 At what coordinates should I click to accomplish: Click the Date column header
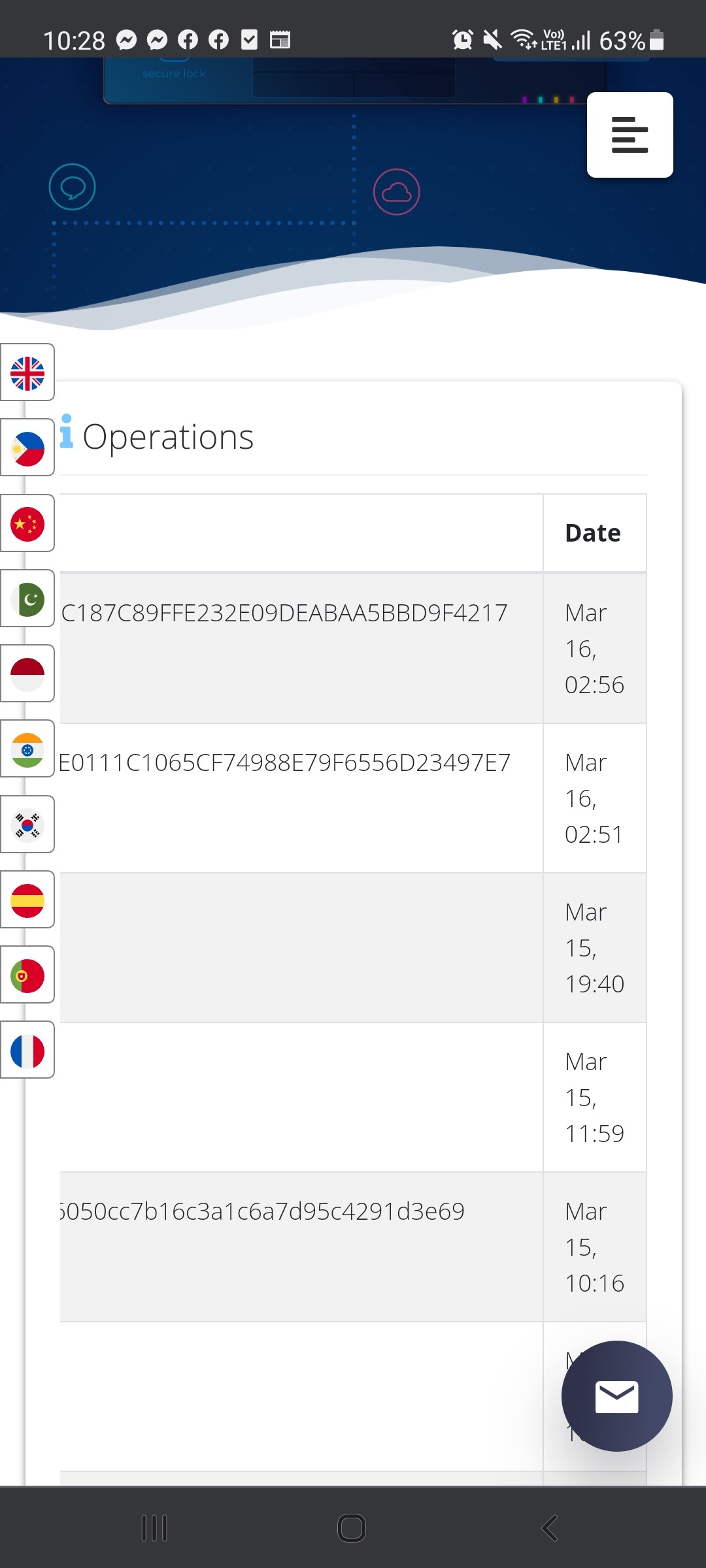(593, 533)
